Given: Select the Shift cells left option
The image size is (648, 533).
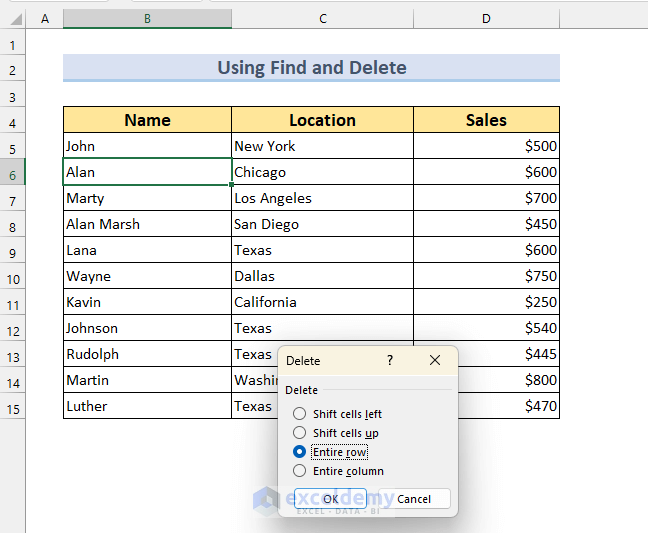Looking at the screenshot, I should click(x=300, y=414).
